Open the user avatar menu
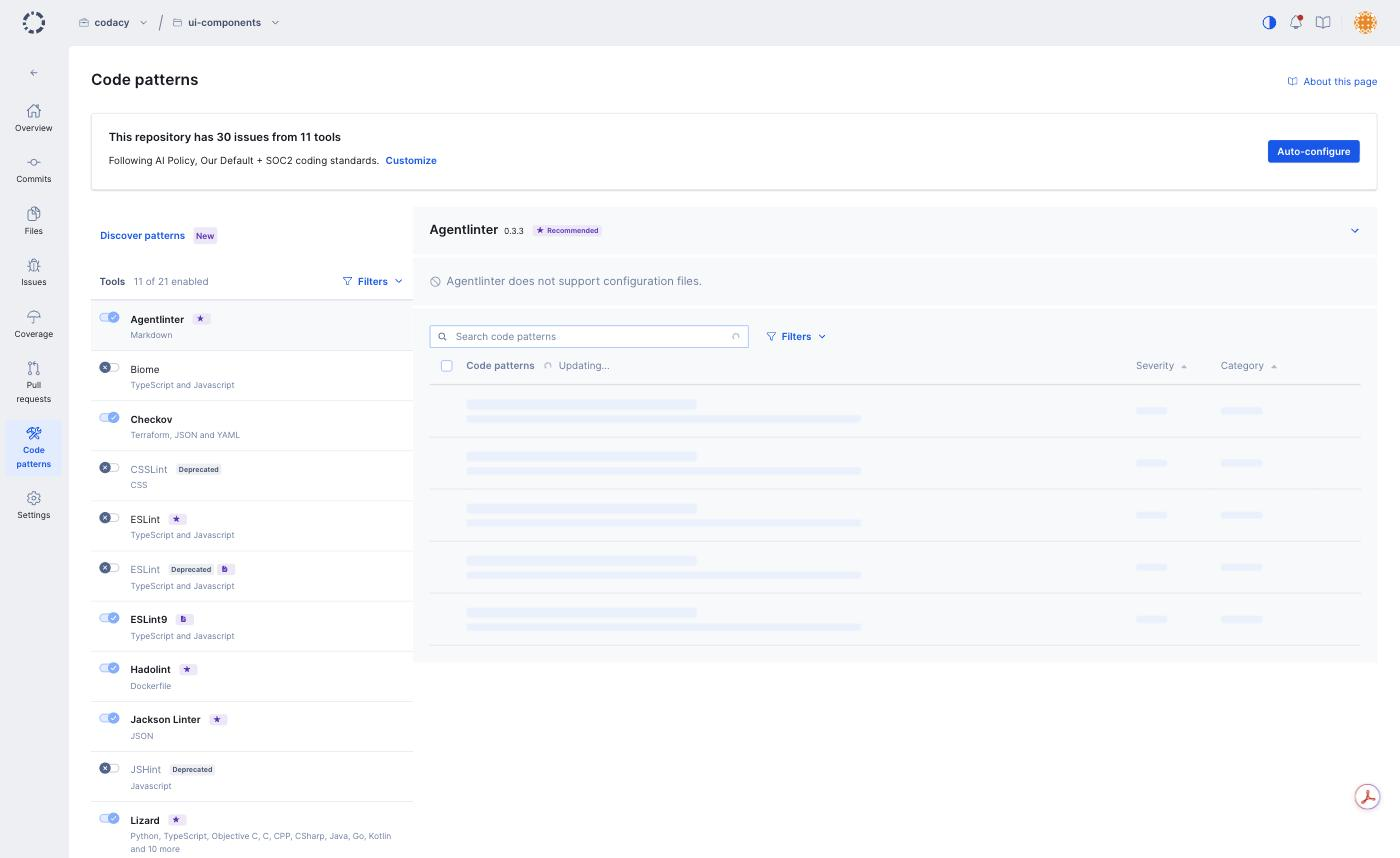 (1365, 22)
